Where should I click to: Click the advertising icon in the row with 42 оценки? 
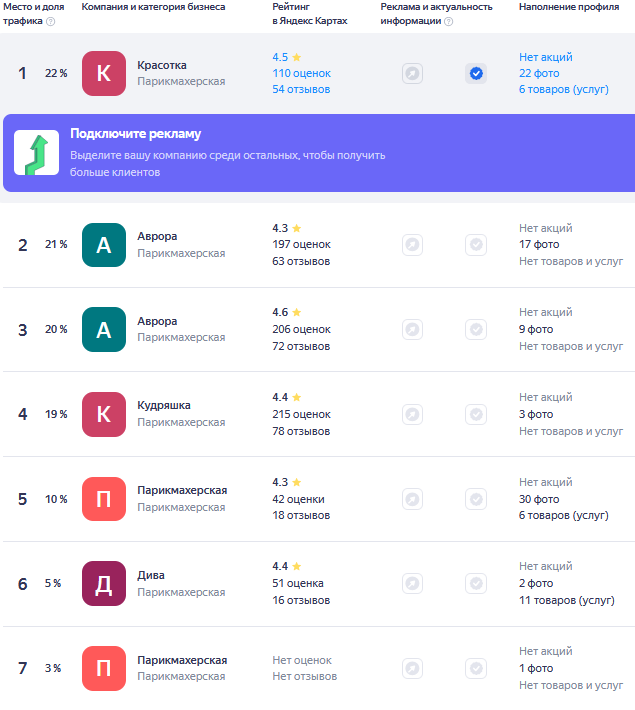(x=412, y=499)
